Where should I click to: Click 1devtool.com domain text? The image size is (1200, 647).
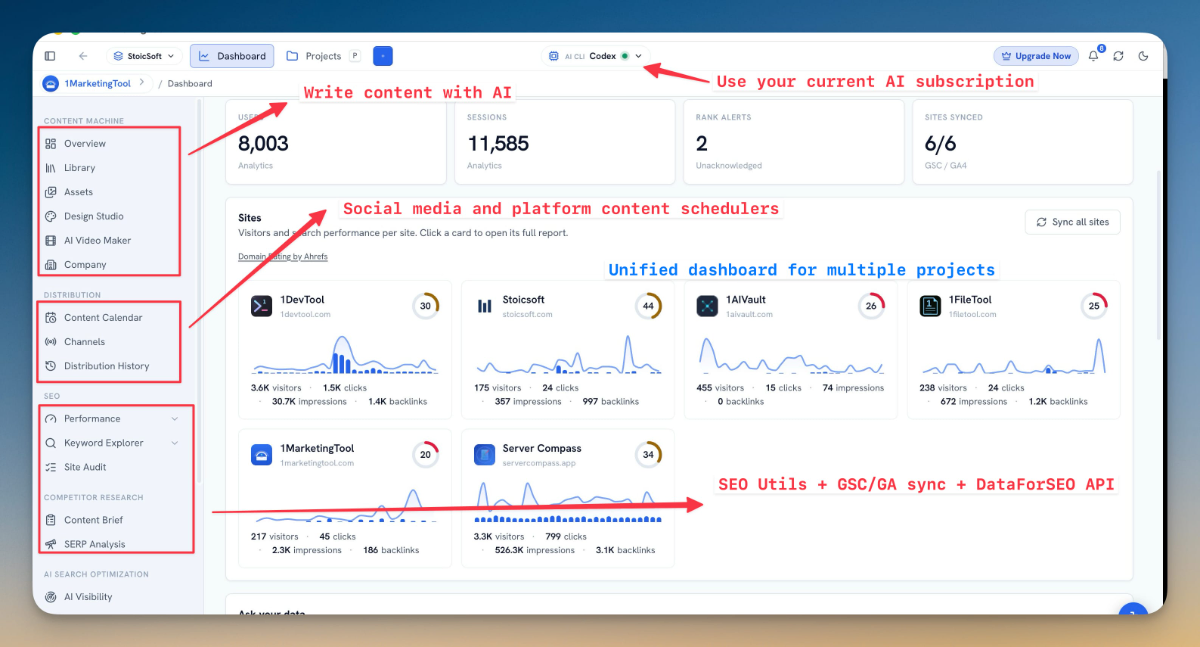305,314
